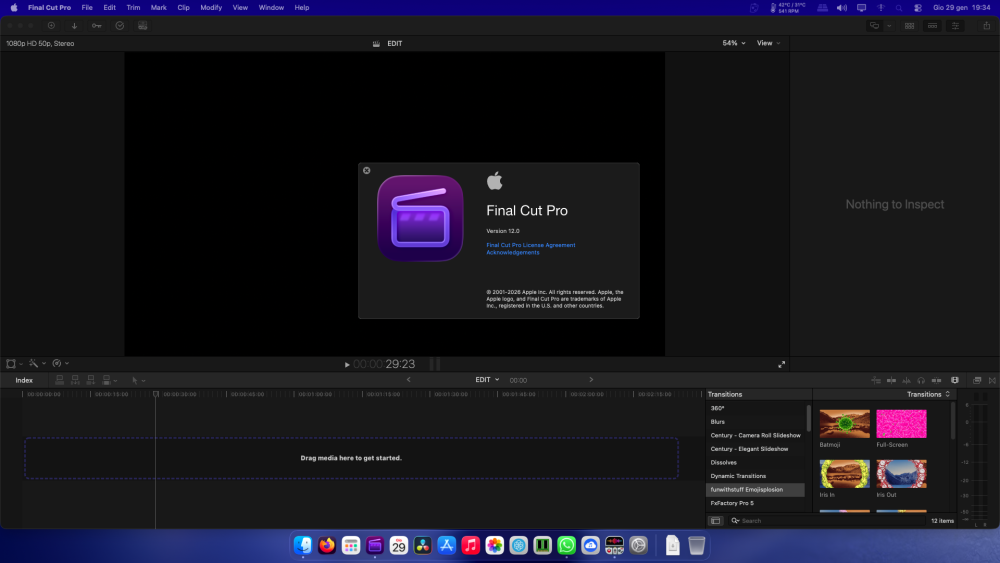Screen dimensions: 1000x563
Task: Open the Acknowledgements link
Action: tap(513, 252)
